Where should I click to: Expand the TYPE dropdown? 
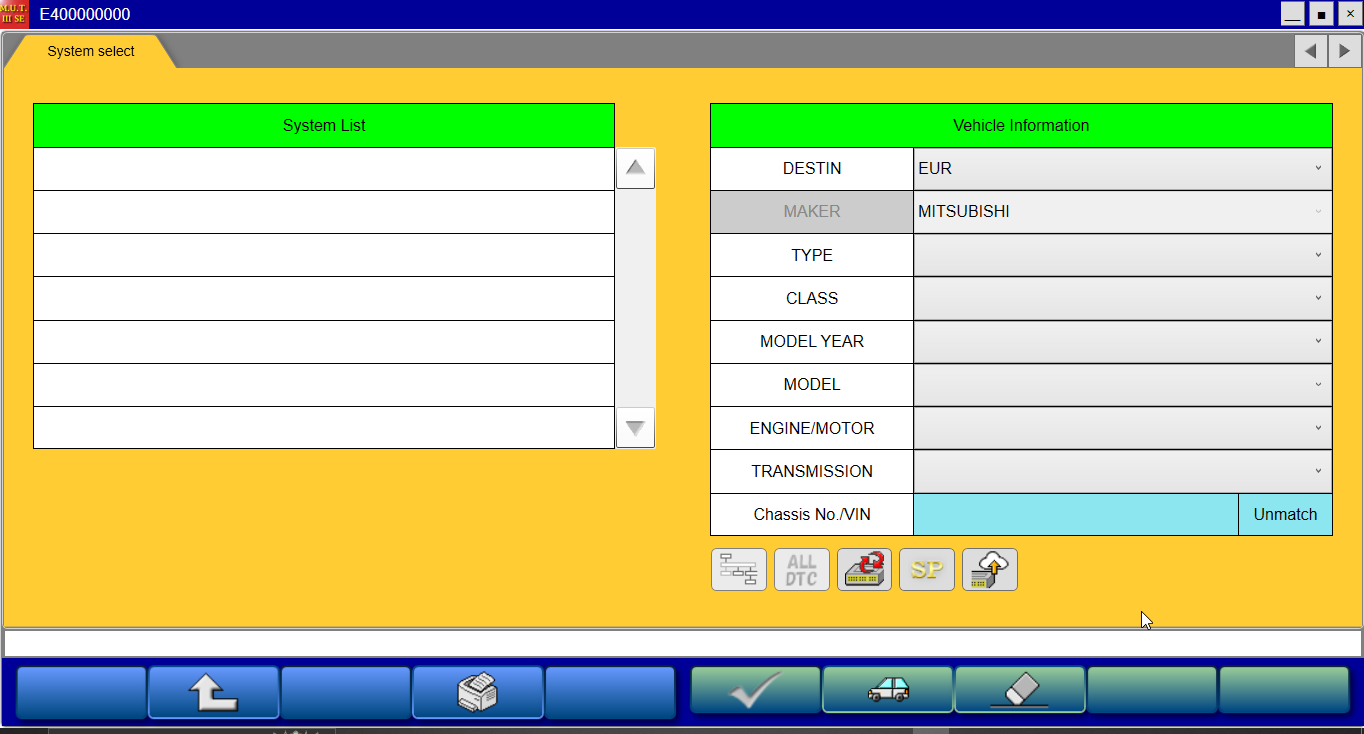(x=1121, y=255)
